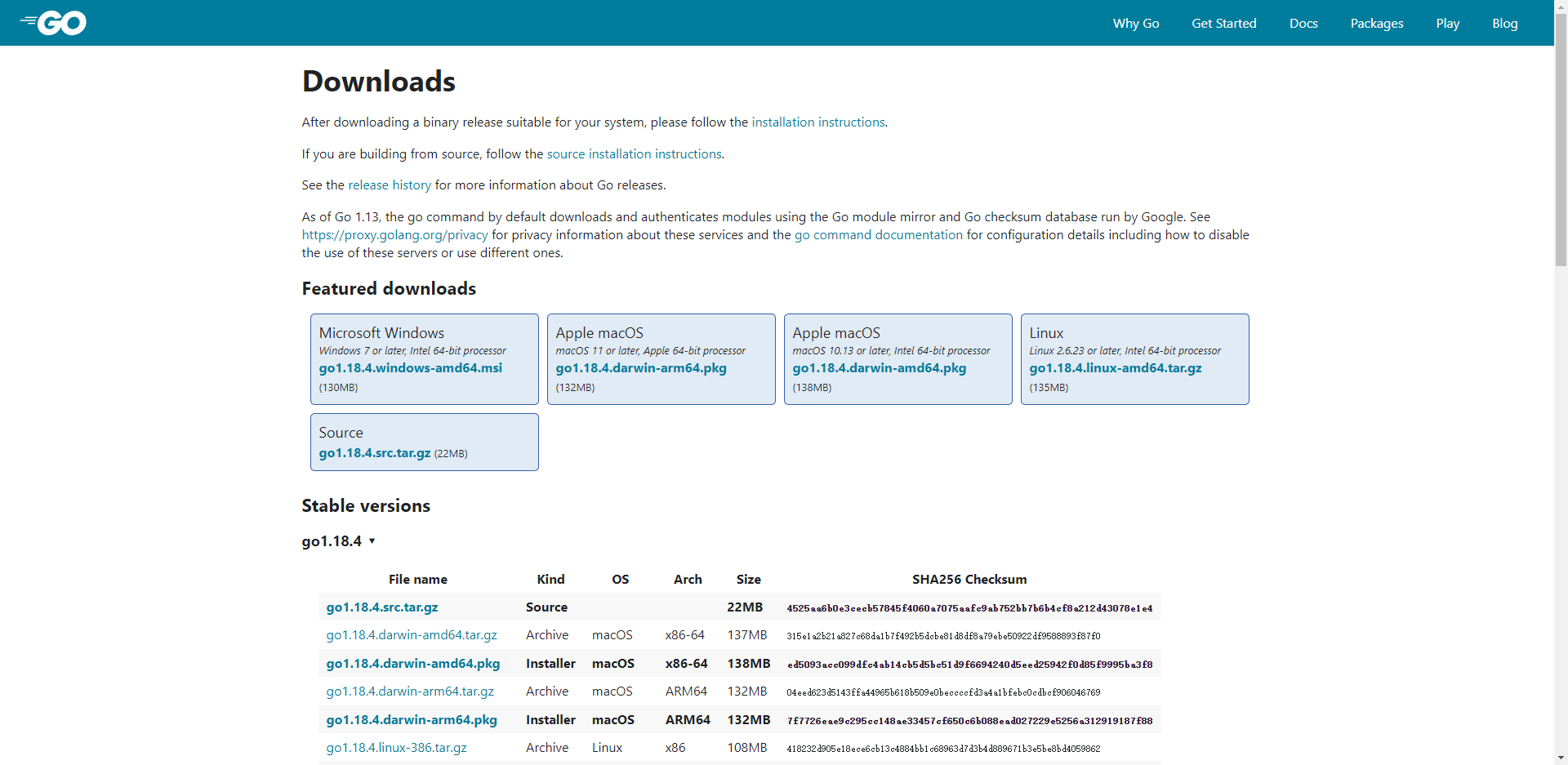1568x765 pixels.
Task: Click the SHA256 Checksum column header
Action: click(969, 580)
